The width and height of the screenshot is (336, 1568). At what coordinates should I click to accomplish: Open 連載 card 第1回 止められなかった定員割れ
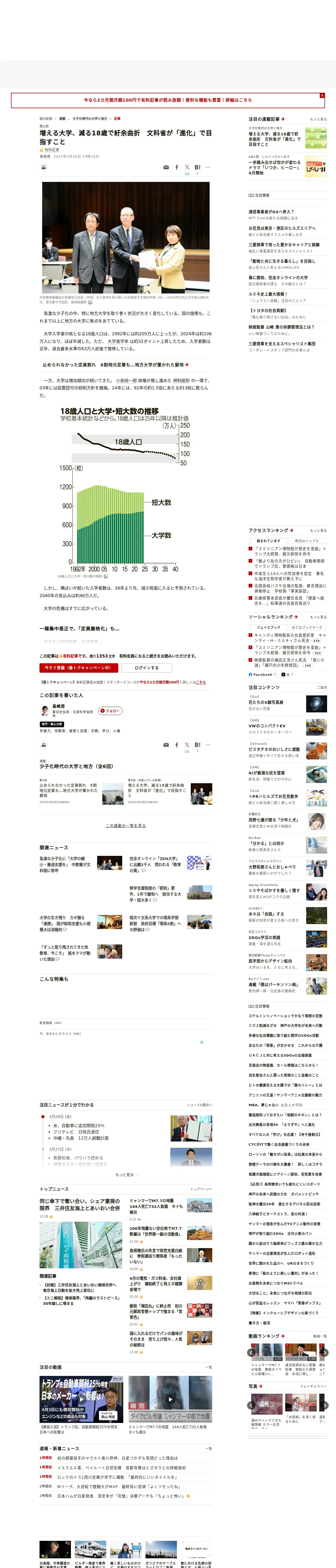click(82, 791)
